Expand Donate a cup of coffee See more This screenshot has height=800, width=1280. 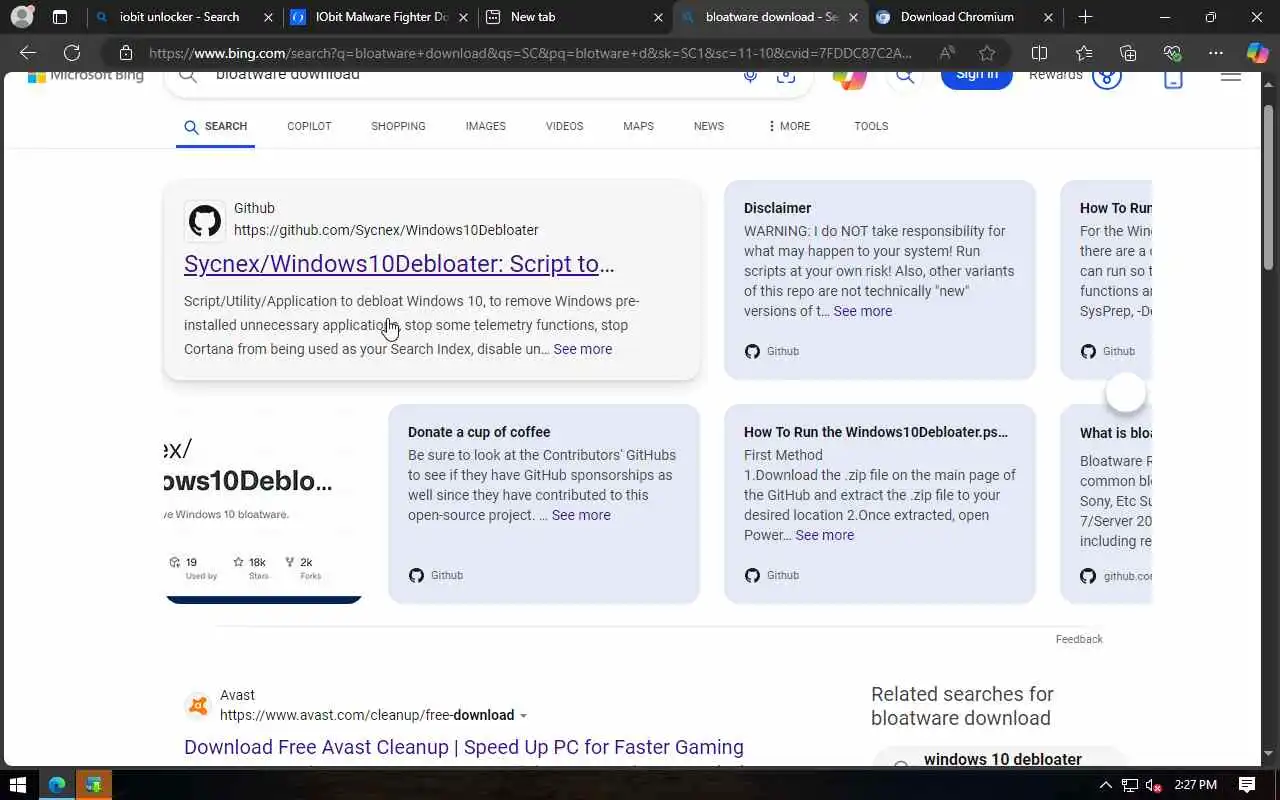pyautogui.click(x=580, y=515)
